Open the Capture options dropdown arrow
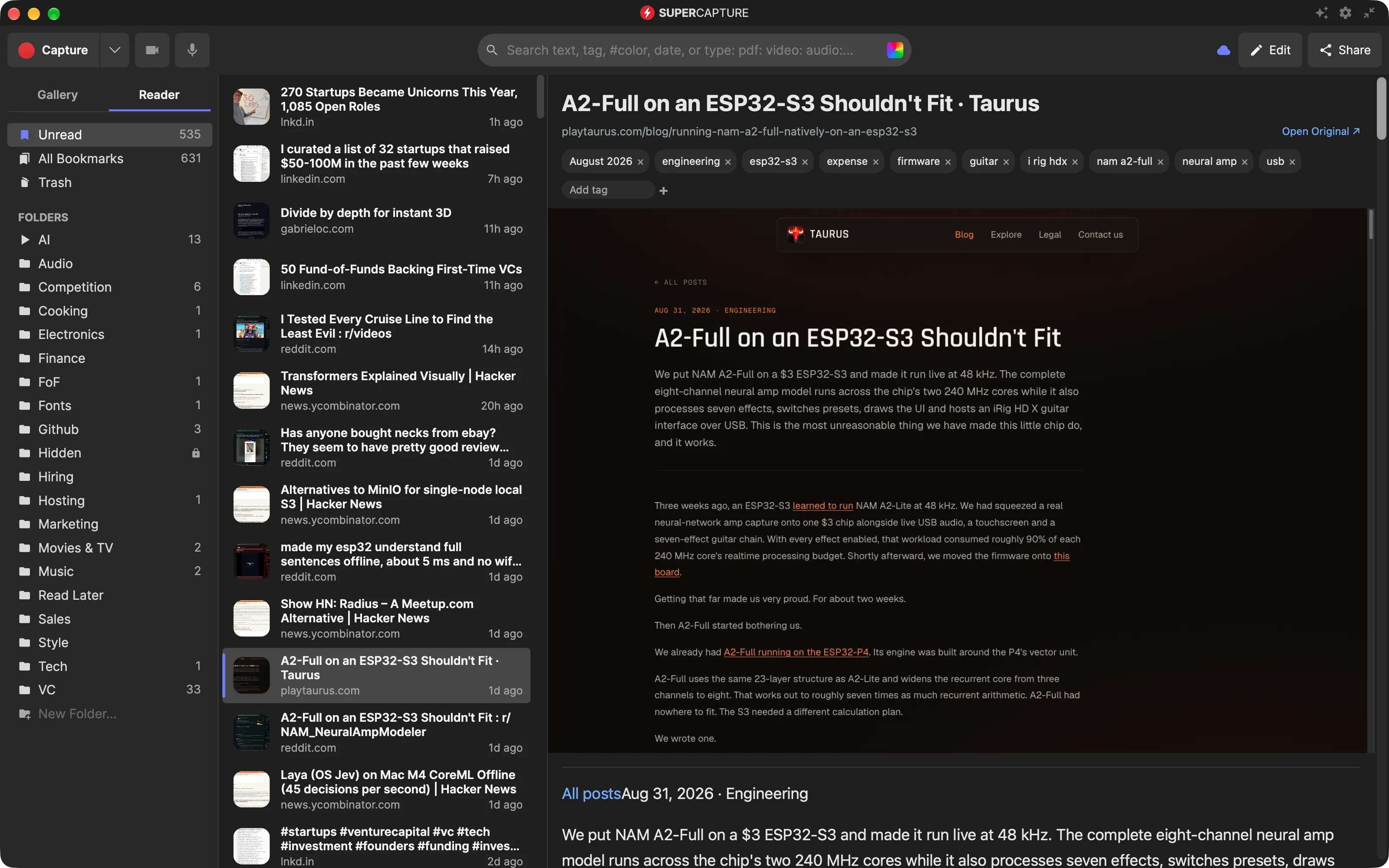Image resolution: width=1389 pixels, height=868 pixels. 115,50
